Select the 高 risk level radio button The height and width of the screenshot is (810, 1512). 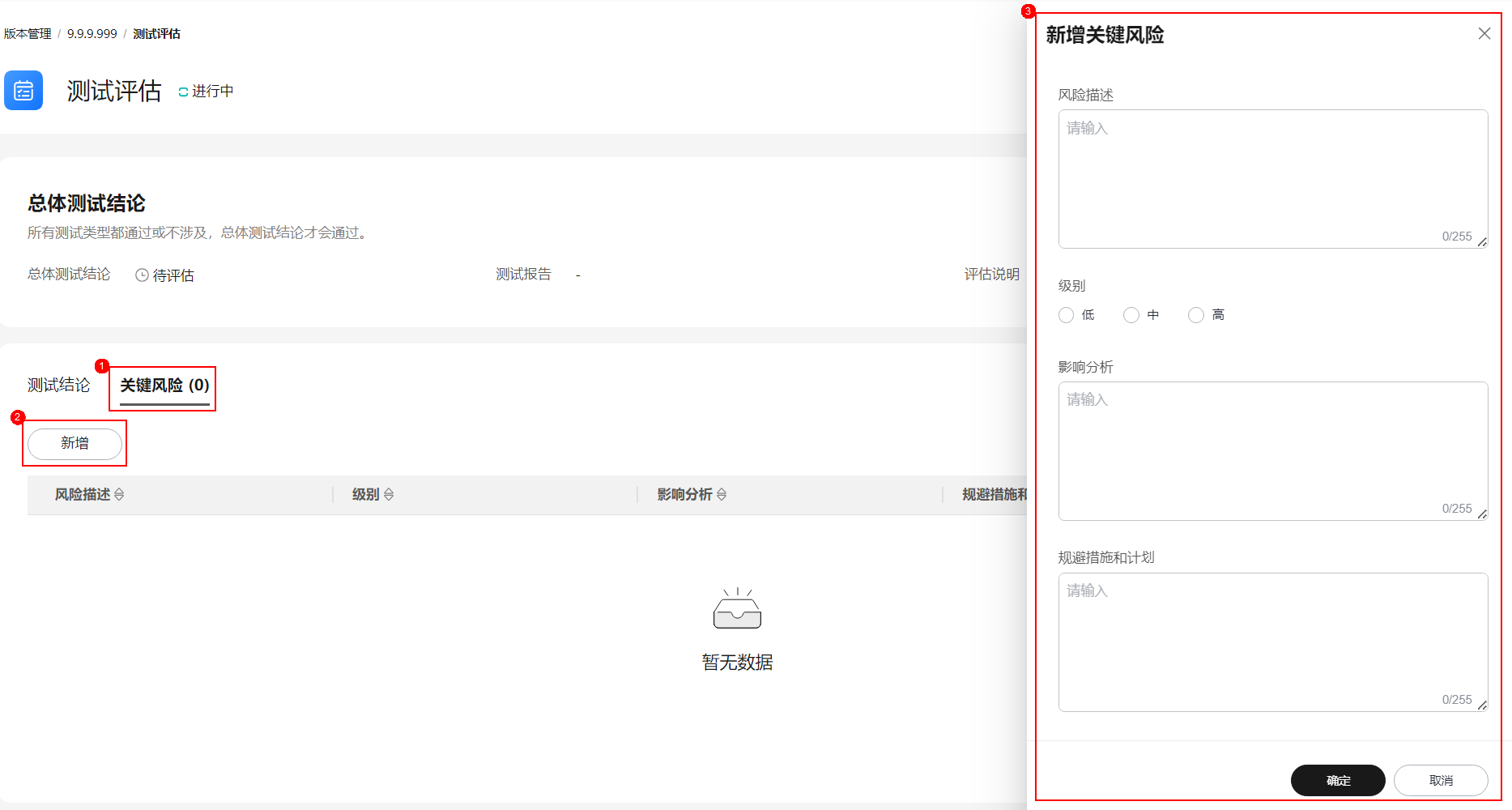pos(1196,315)
